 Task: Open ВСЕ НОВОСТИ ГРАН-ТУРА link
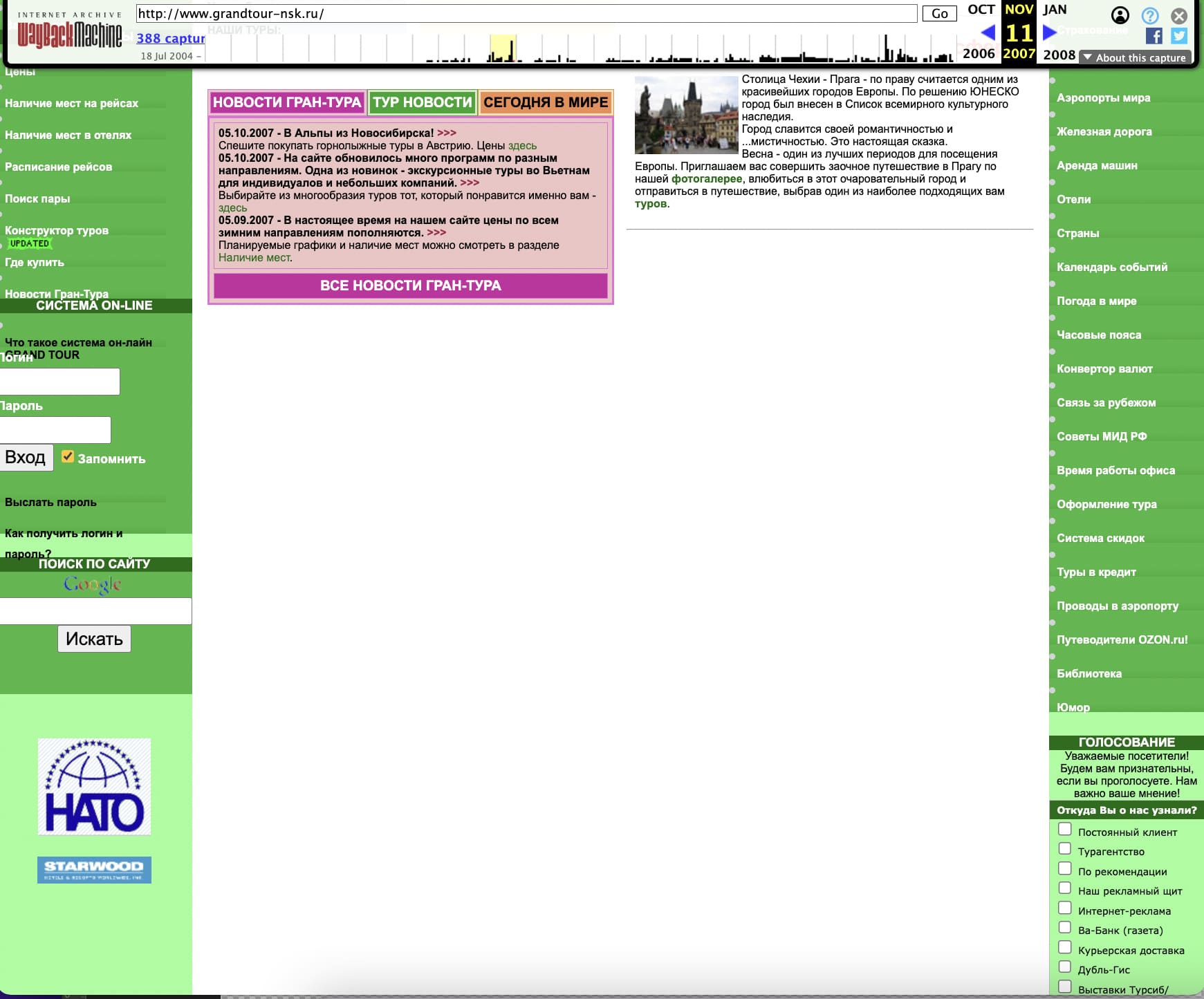click(410, 286)
